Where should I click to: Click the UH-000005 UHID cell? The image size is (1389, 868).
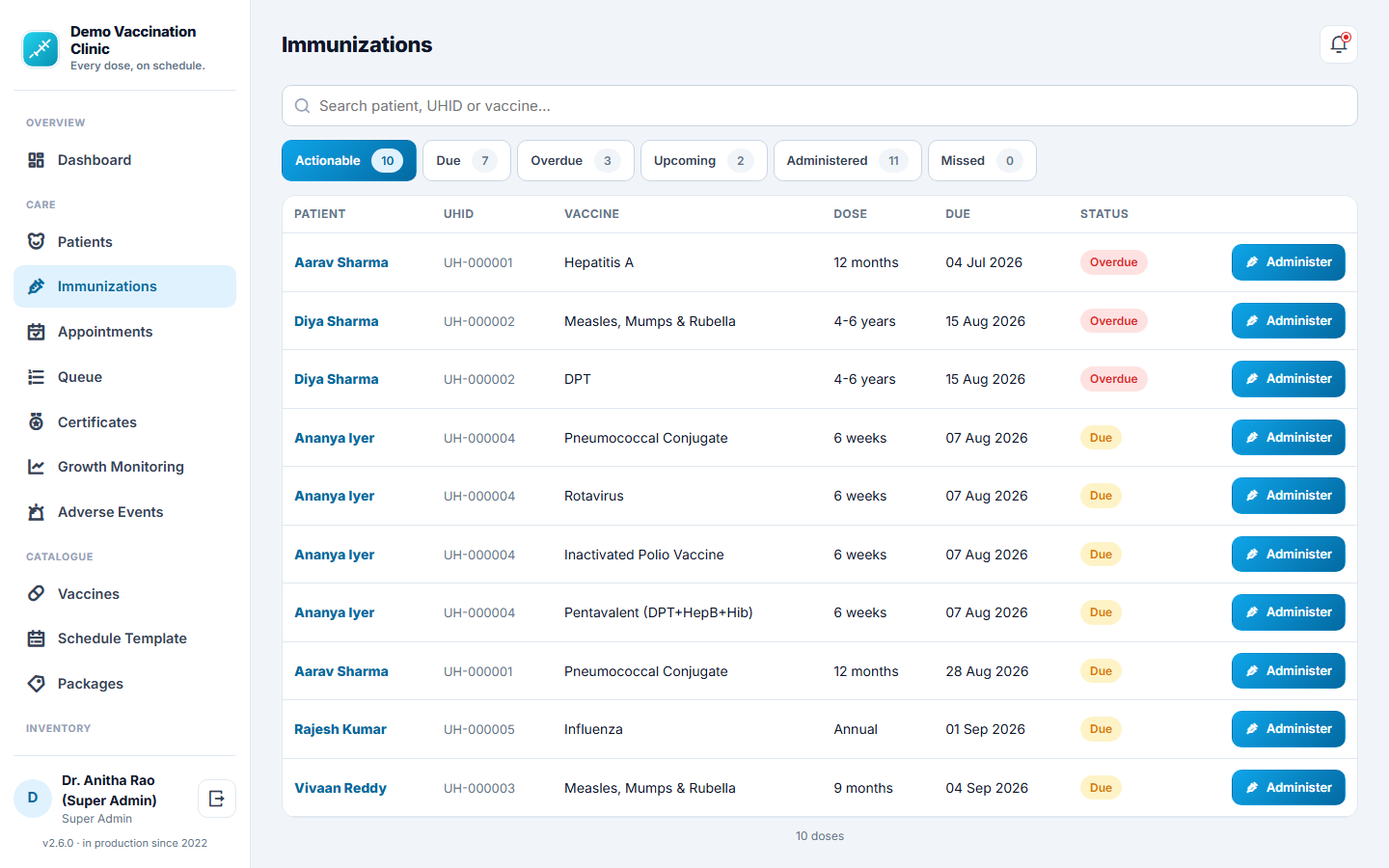click(x=479, y=729)
